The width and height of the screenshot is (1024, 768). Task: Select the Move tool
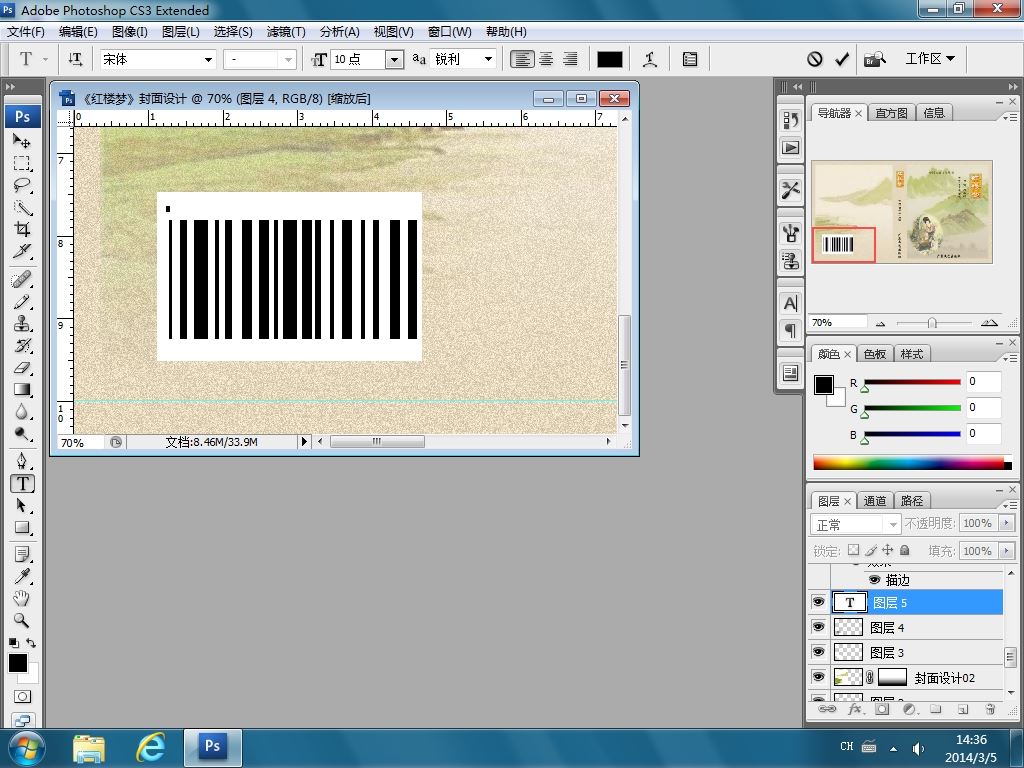click(22, 141)
